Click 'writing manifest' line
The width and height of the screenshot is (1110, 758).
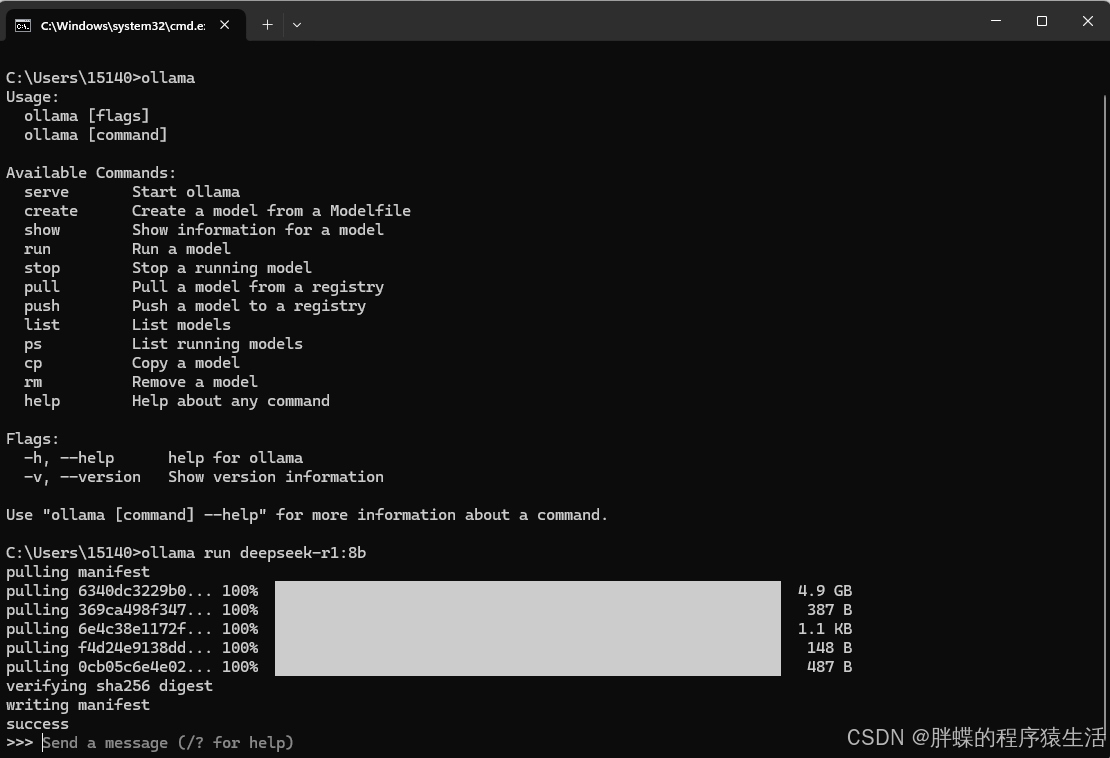78,706
